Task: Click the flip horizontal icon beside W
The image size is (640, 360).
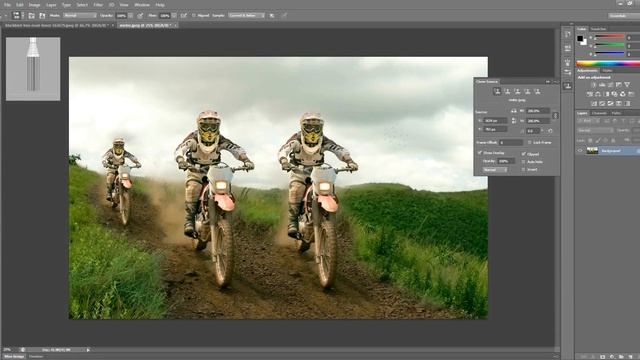Action: click(x=514, y=111)
